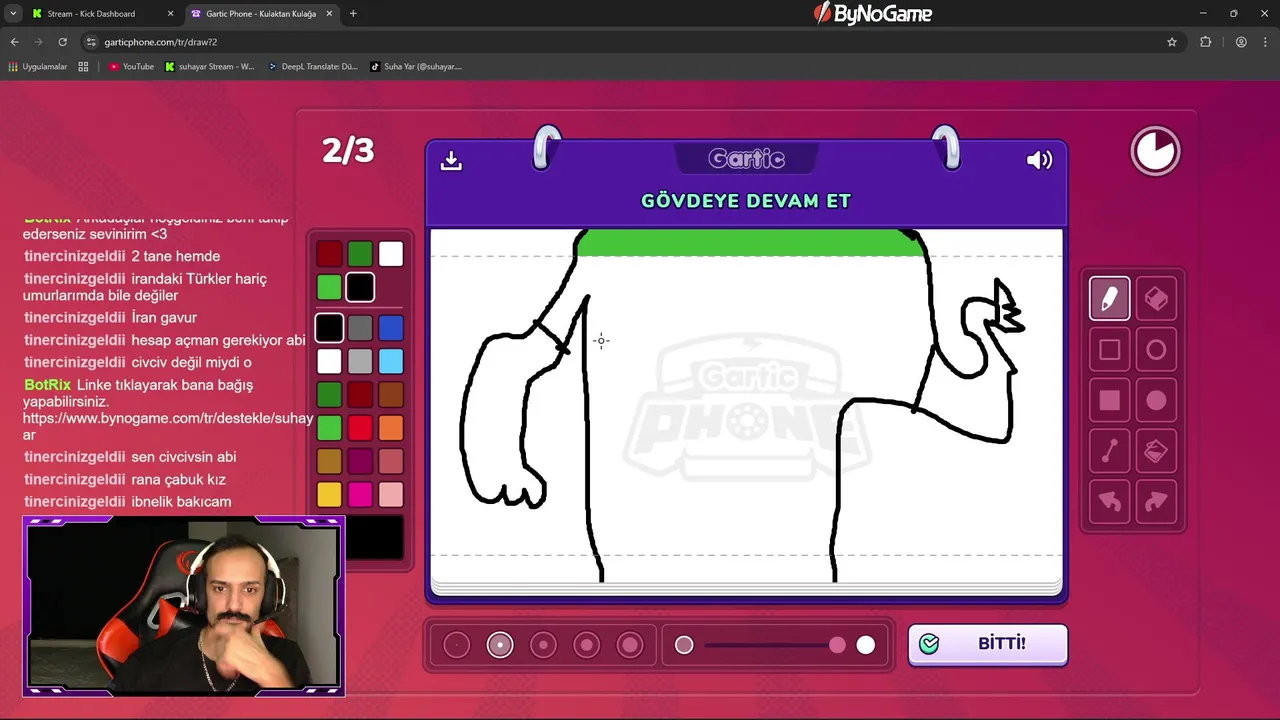Download the drawing with the save icon

click(x=451, y=160)
